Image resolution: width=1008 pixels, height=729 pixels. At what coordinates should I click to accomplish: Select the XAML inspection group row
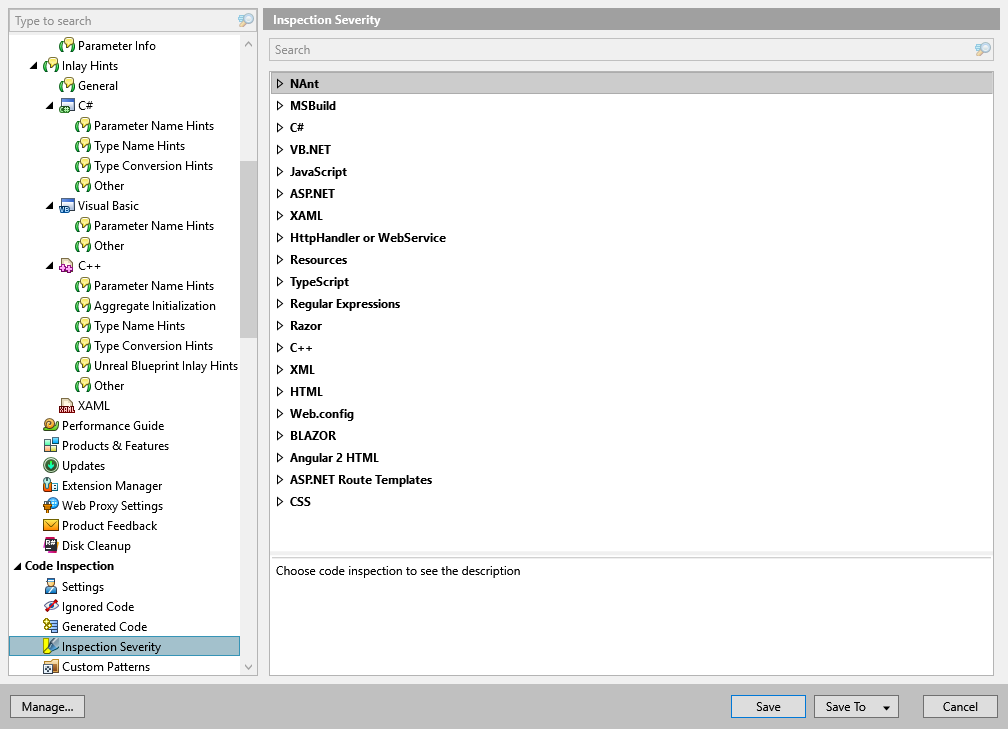coord(631,215)
